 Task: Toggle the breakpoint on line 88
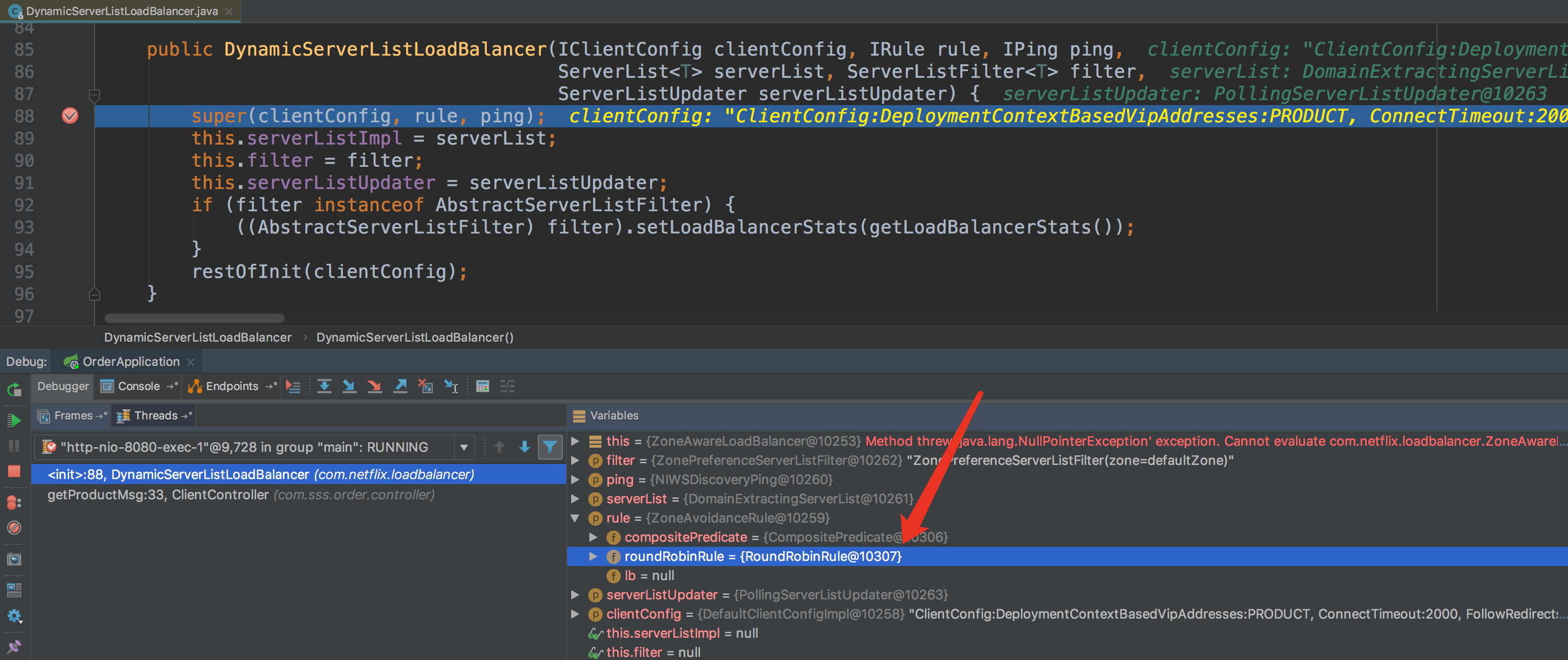70,116
